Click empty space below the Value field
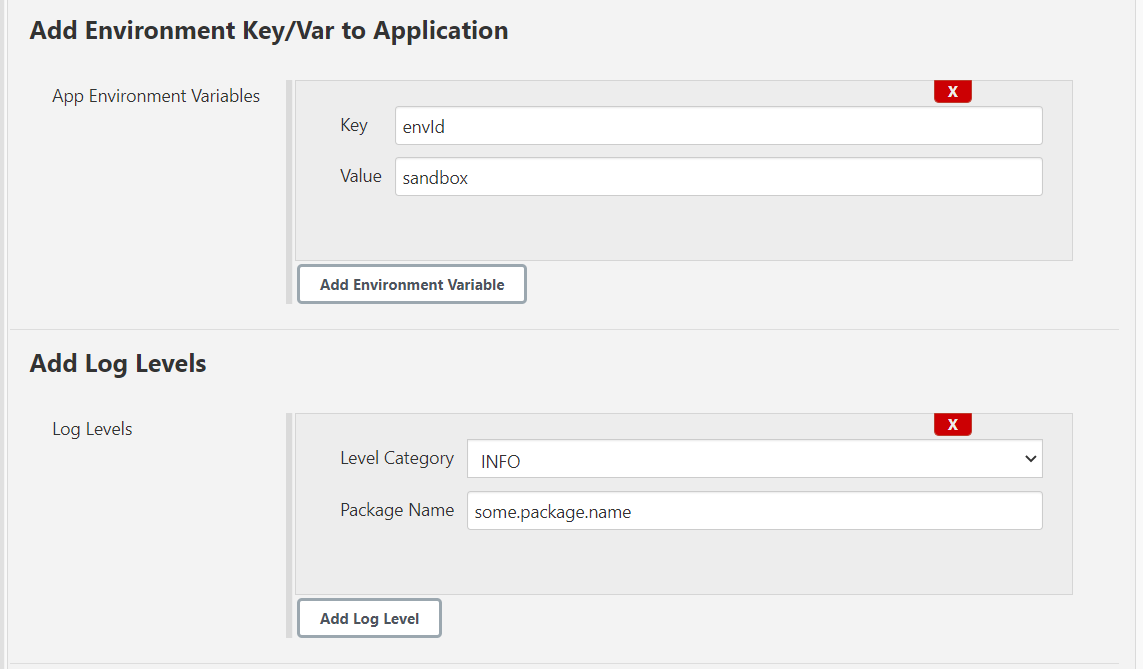This screenshot has width=1143, height=669. (x=682, y=228)
